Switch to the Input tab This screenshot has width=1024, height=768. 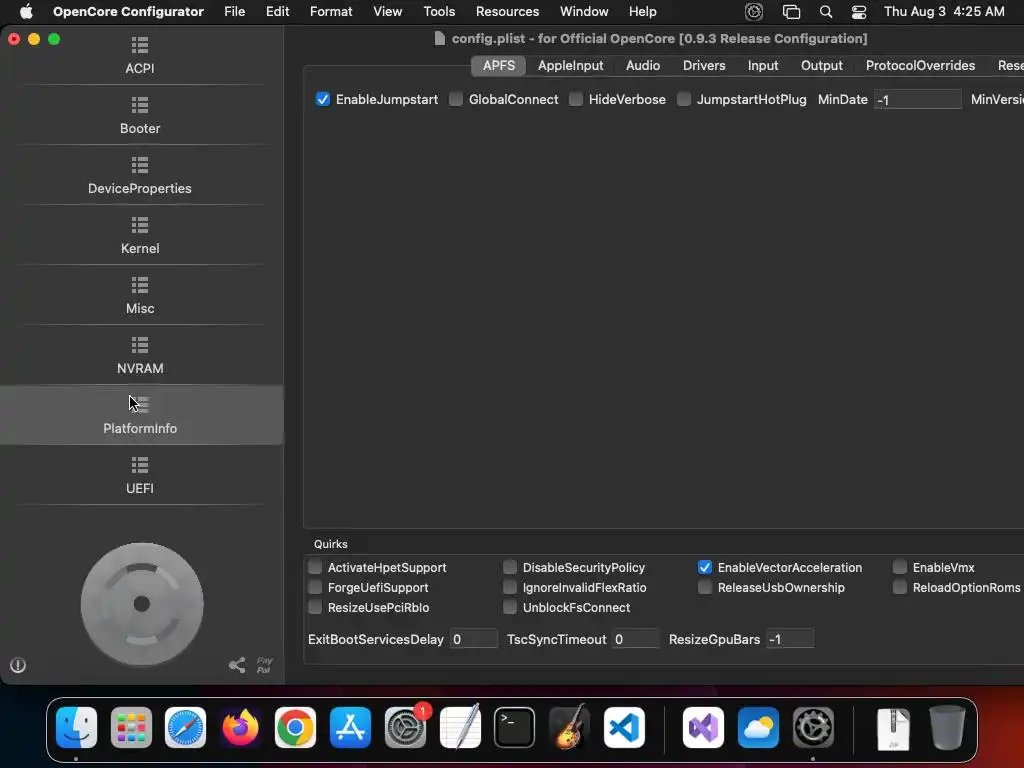tap(763, 65)
